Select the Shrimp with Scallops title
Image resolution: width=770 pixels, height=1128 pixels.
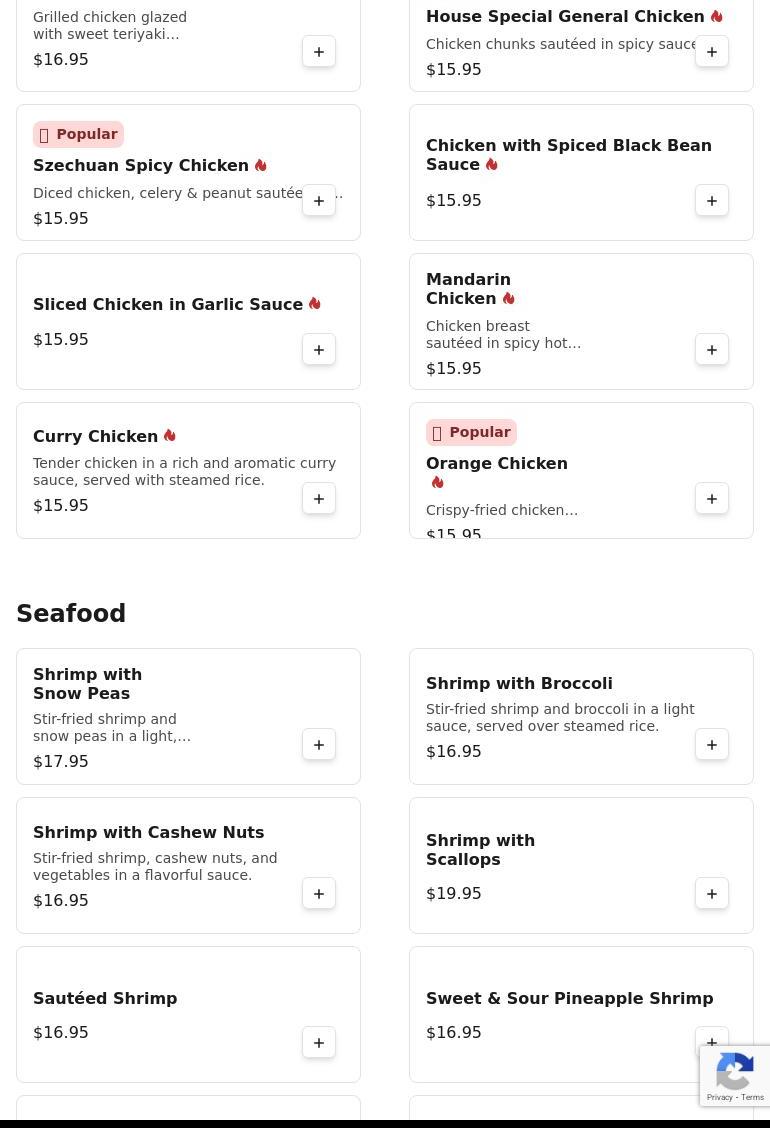pos(480,850)
